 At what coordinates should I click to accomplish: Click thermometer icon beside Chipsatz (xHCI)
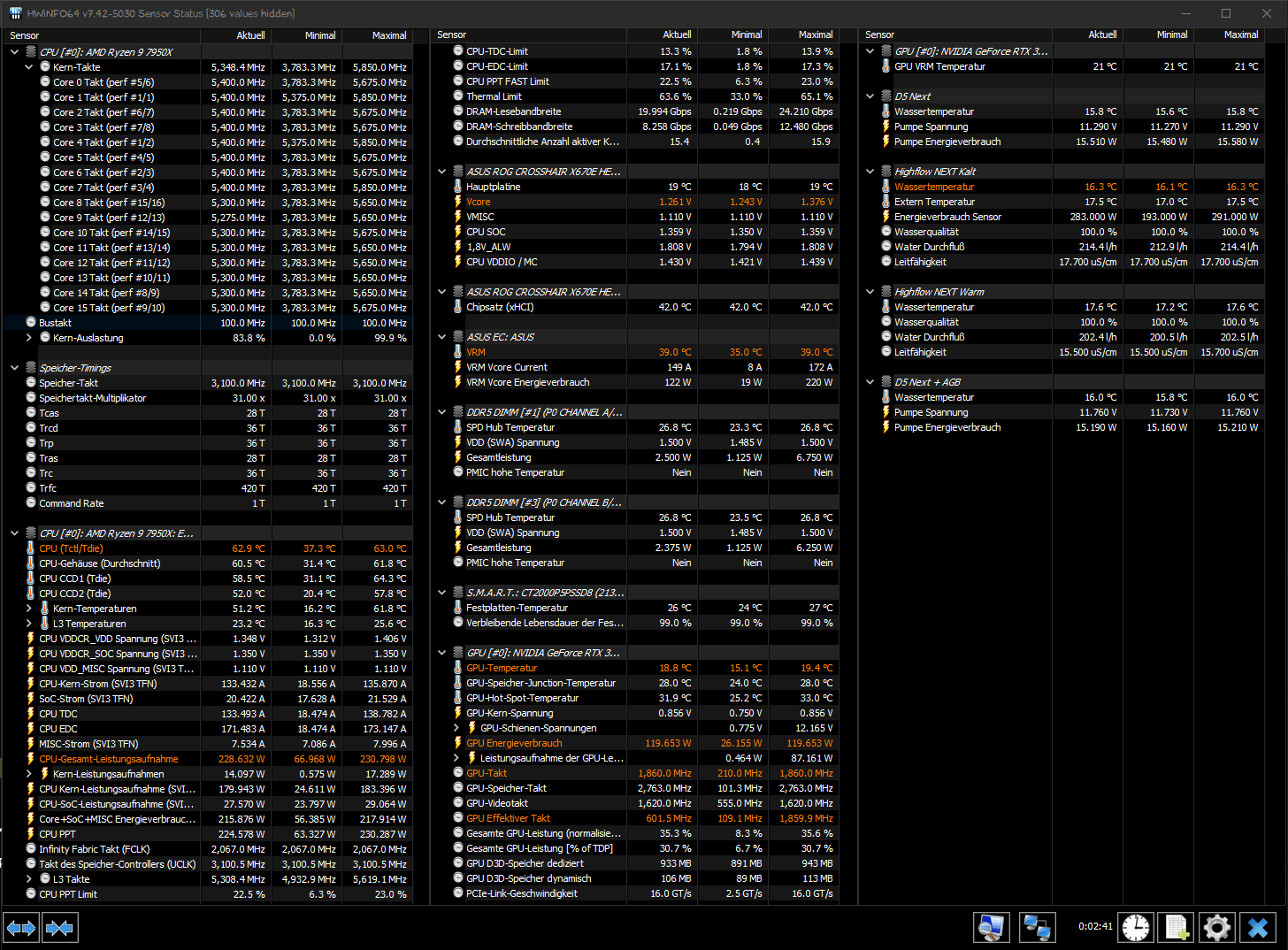coord(457,307)
